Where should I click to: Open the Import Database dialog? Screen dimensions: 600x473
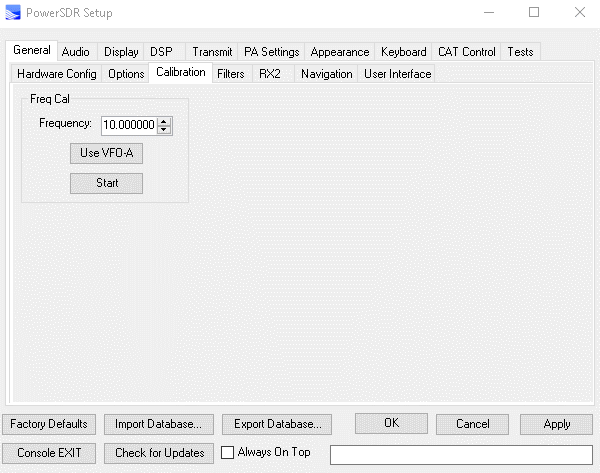pos(159,424)
